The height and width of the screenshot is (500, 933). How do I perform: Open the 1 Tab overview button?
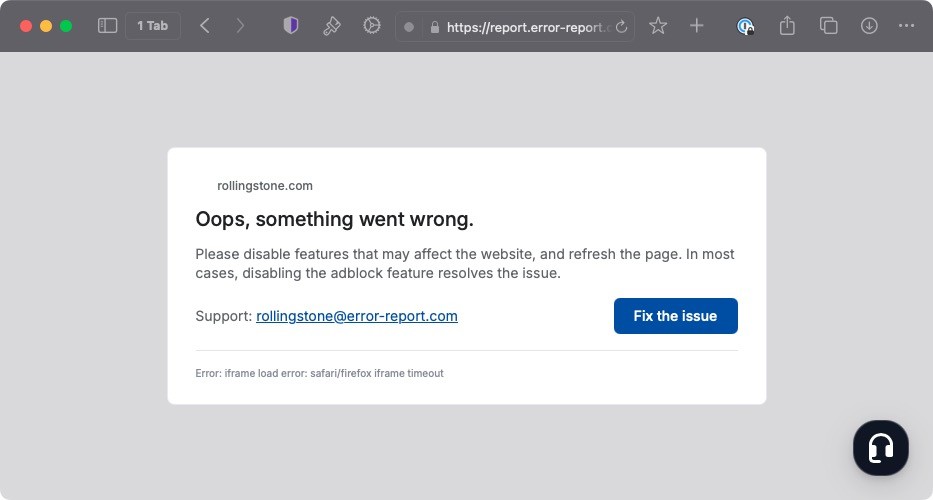pyautogui.click(x=153, y=26)
